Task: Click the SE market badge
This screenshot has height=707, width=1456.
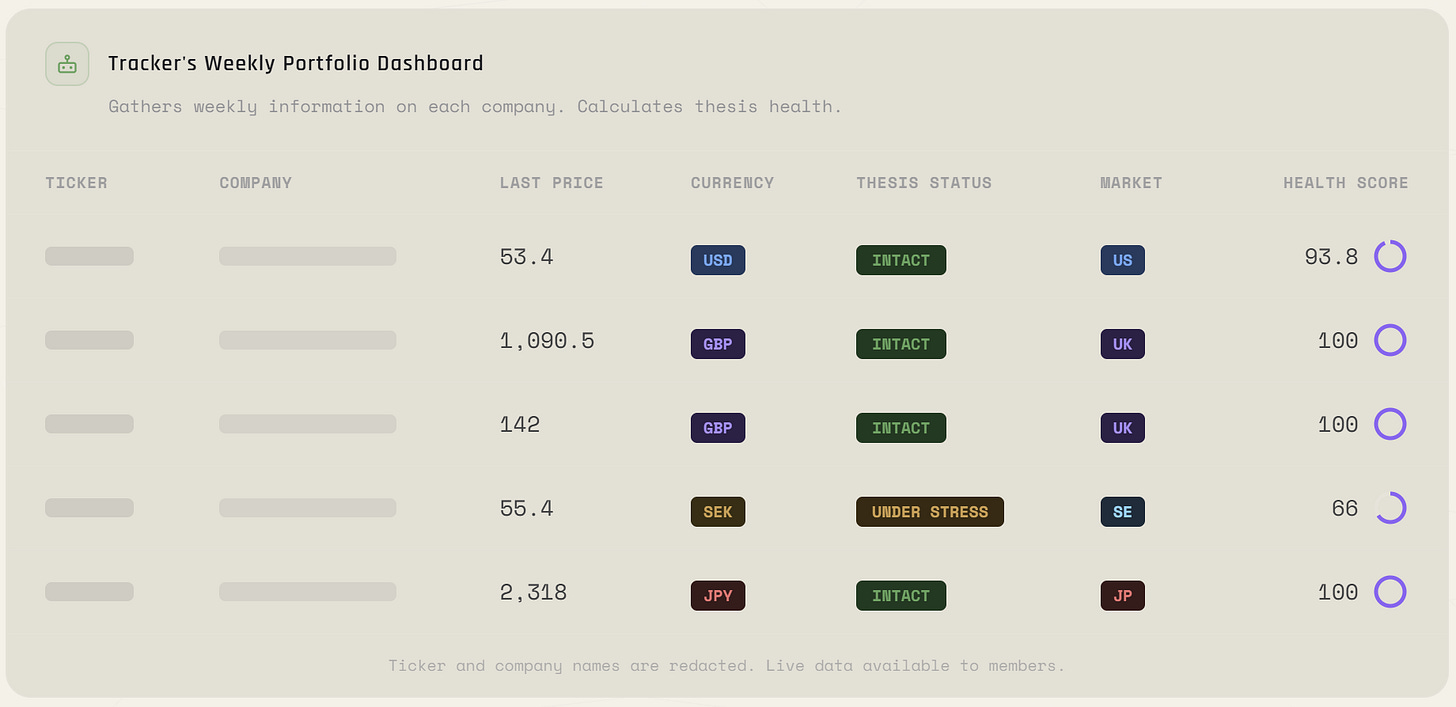Action: pos(1123,512)
